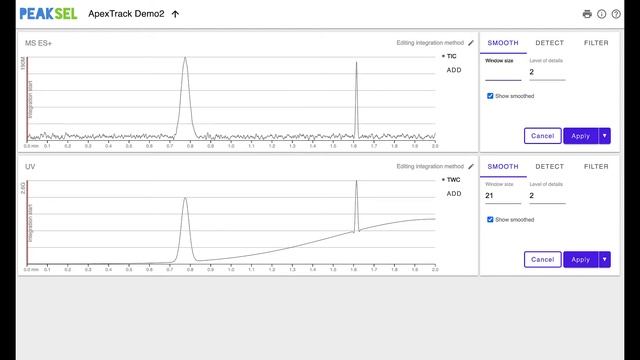The image size is (640, 360).
Task: Click the MS ES+ panel title
Action: 38,43
